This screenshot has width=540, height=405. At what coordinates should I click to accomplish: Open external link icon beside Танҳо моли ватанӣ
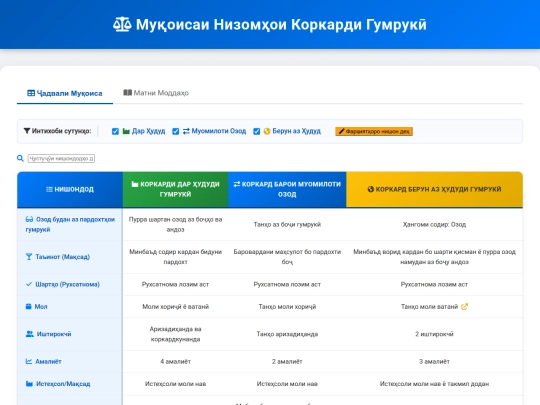click(x=464, y=307)
